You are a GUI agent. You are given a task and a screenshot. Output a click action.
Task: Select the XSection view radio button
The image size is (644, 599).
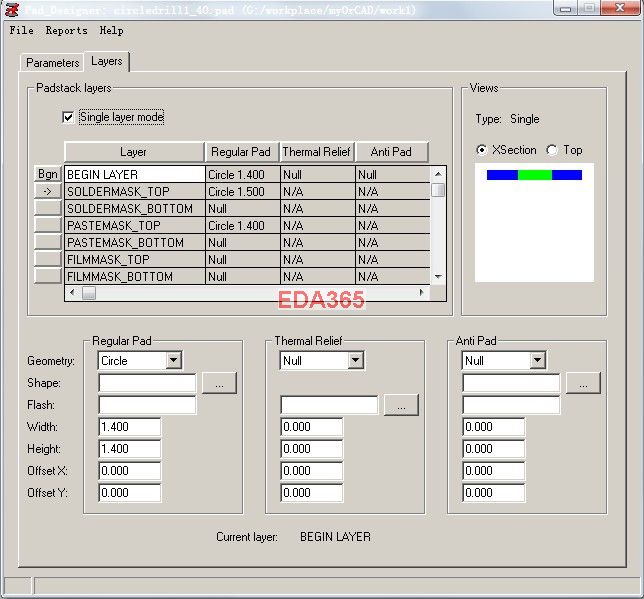tap(483, 150)
